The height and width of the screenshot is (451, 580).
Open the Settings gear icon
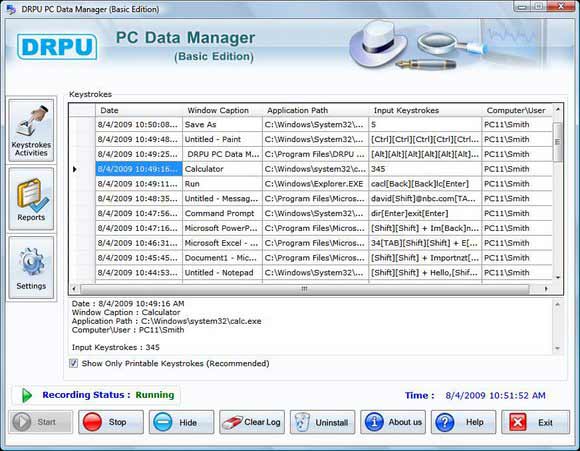click(31, 268)
